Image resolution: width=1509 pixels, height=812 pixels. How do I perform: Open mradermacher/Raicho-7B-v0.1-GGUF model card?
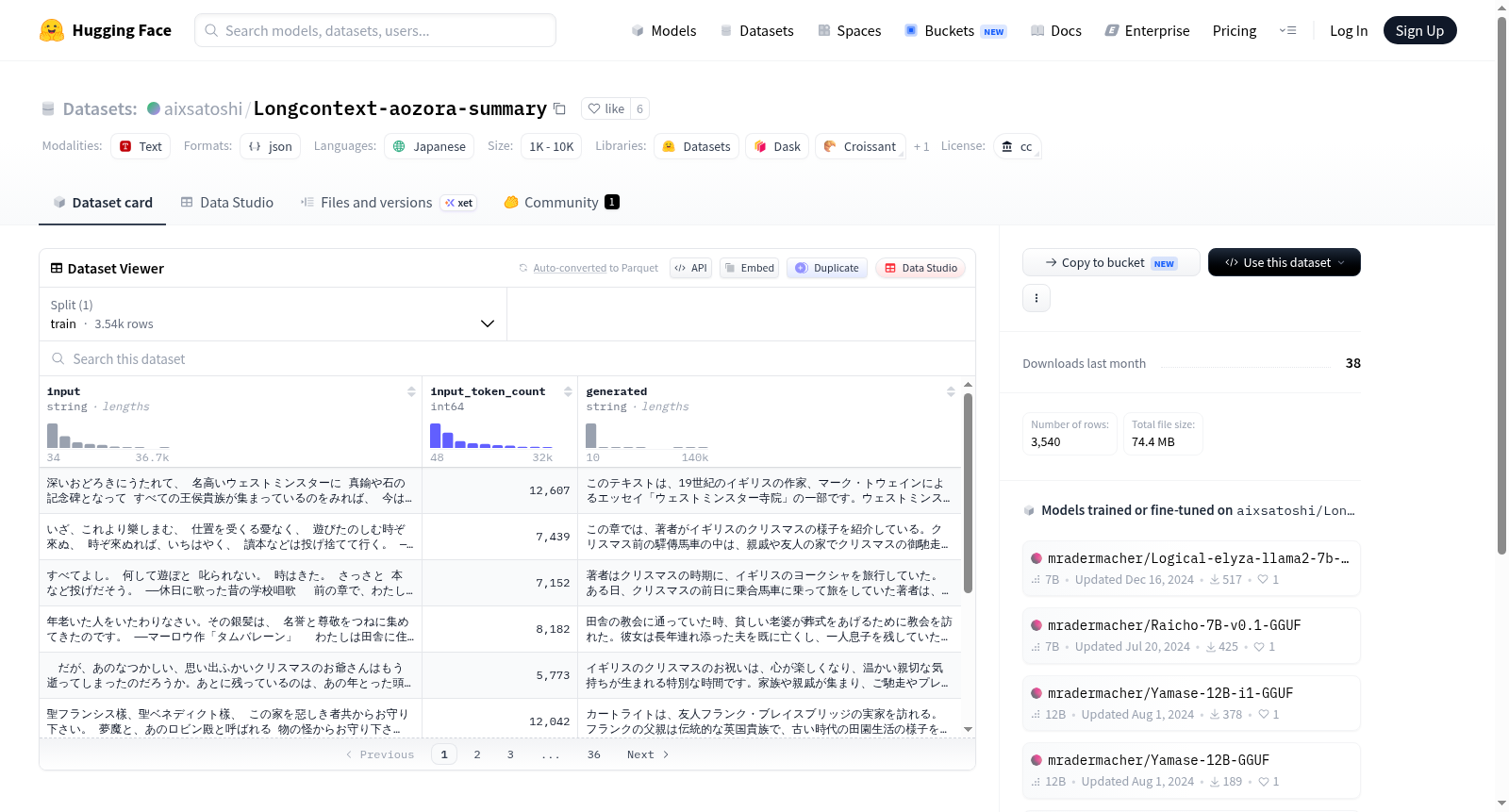point(1191,635)
